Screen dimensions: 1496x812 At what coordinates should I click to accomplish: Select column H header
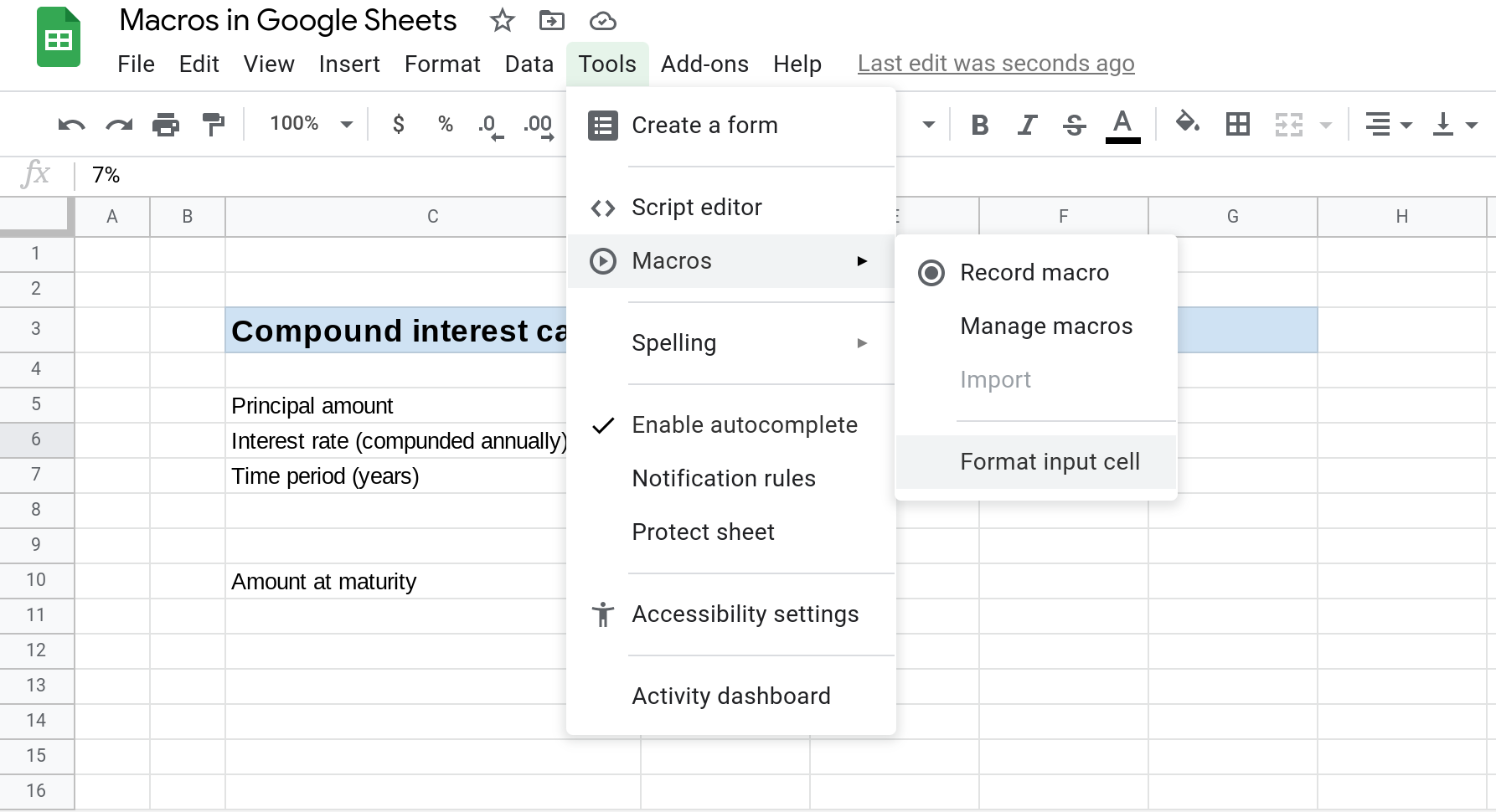(1402, 217)
